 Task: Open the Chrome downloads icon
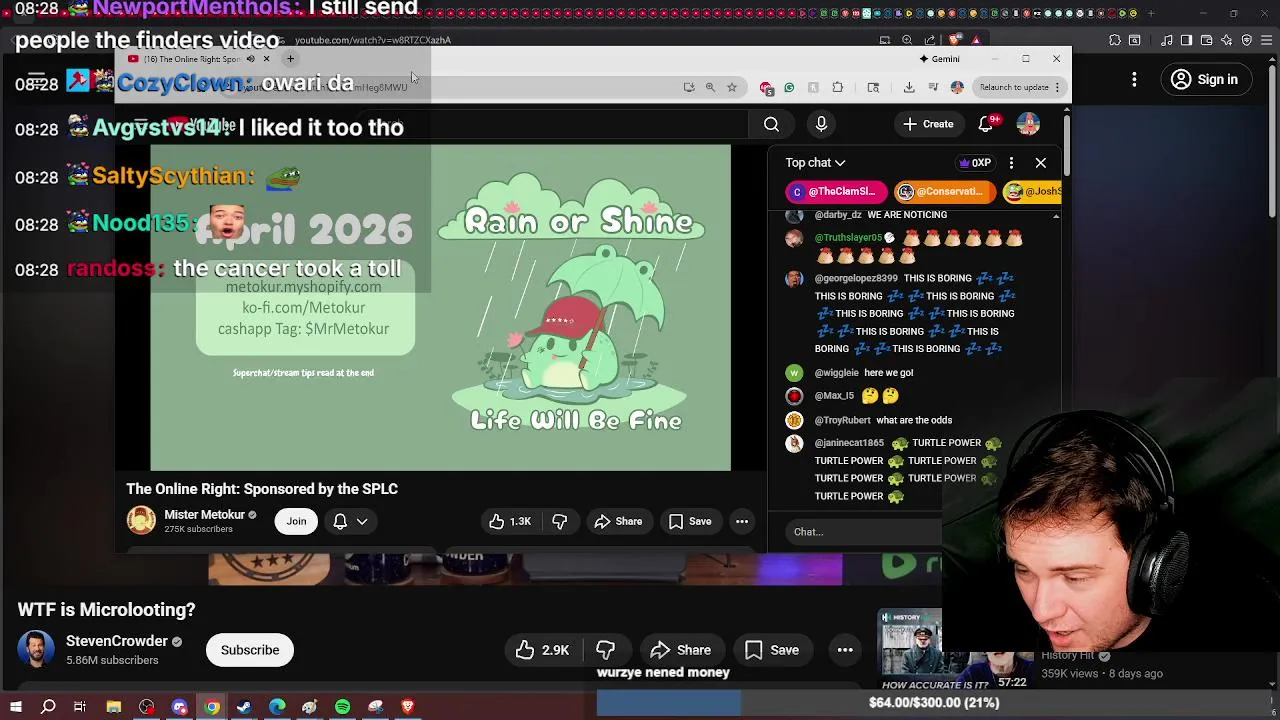(x=909, y=87)
